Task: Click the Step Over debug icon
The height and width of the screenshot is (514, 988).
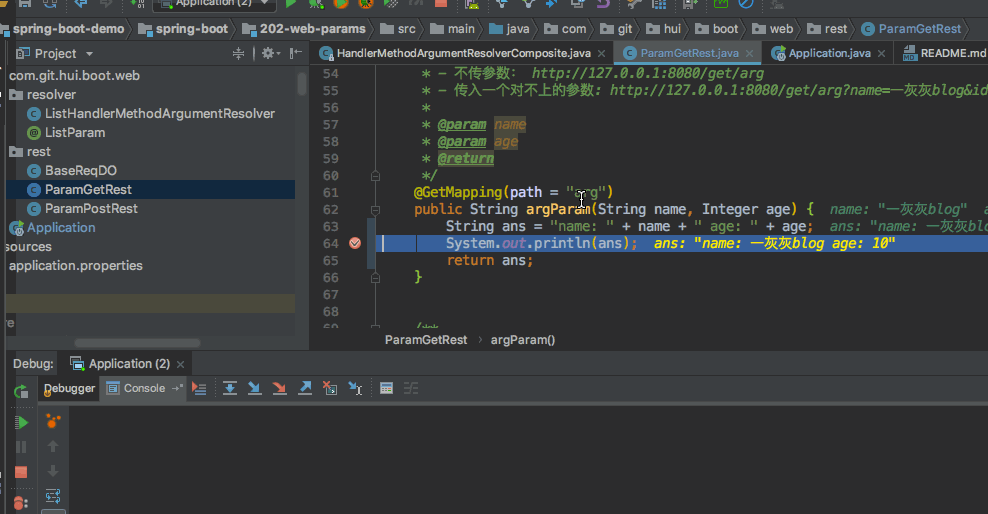Action: pos(230,388)
